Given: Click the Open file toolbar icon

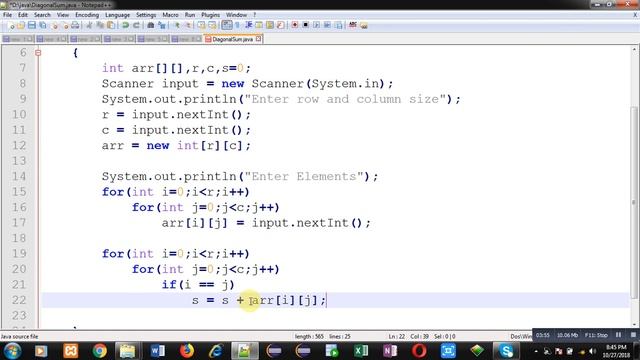Looking at the screenshot, I should [20, 25].
